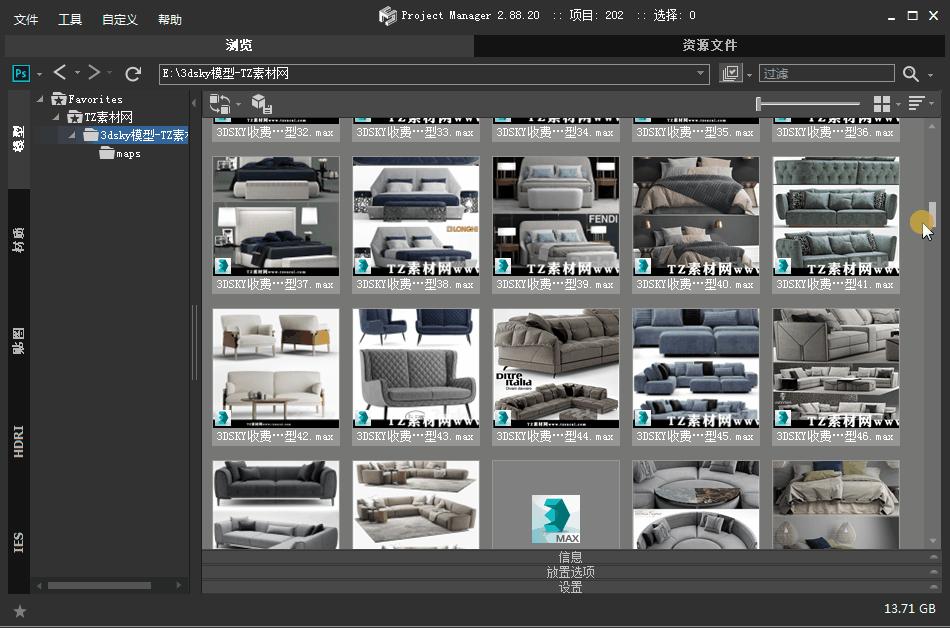This screenshot has height=628, width=950.
Task: Open the grid view layout icon
Action: click(881, 103)
